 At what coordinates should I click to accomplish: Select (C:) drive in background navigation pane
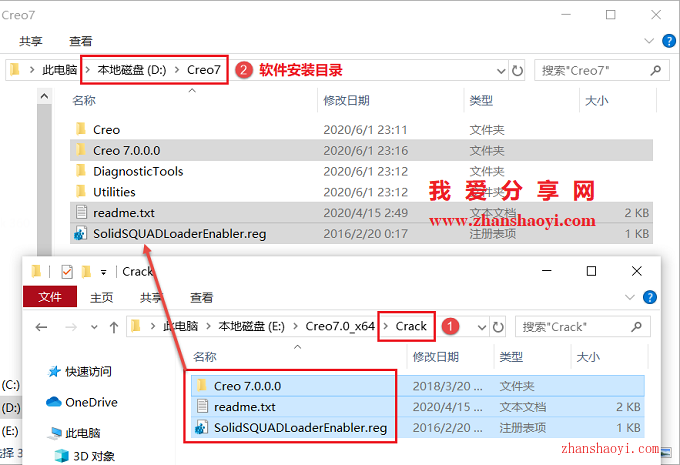pyautogui.click(x=10, y=385)
